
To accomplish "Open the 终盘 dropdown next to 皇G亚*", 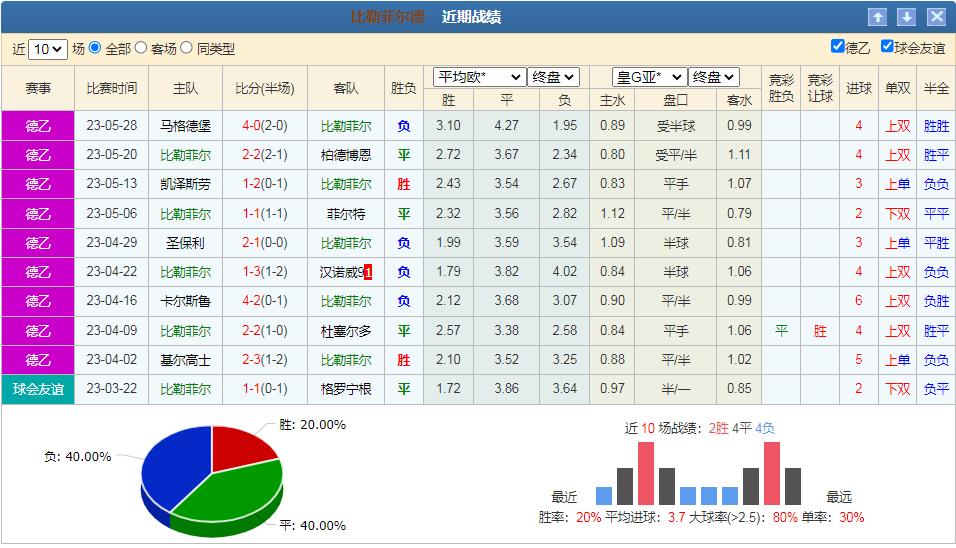I will pyautogui.click(x=714, y=77).
